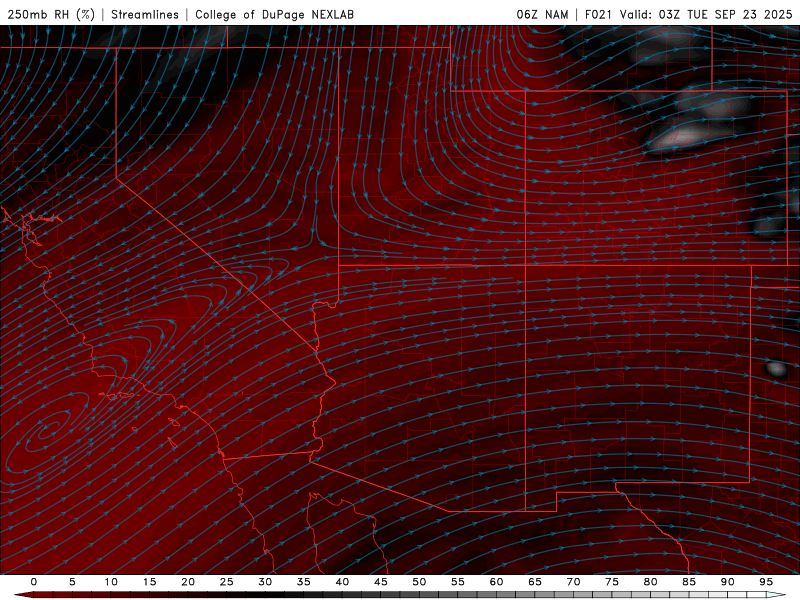Click the colorbar label "90"

click(x=727, y=582)
